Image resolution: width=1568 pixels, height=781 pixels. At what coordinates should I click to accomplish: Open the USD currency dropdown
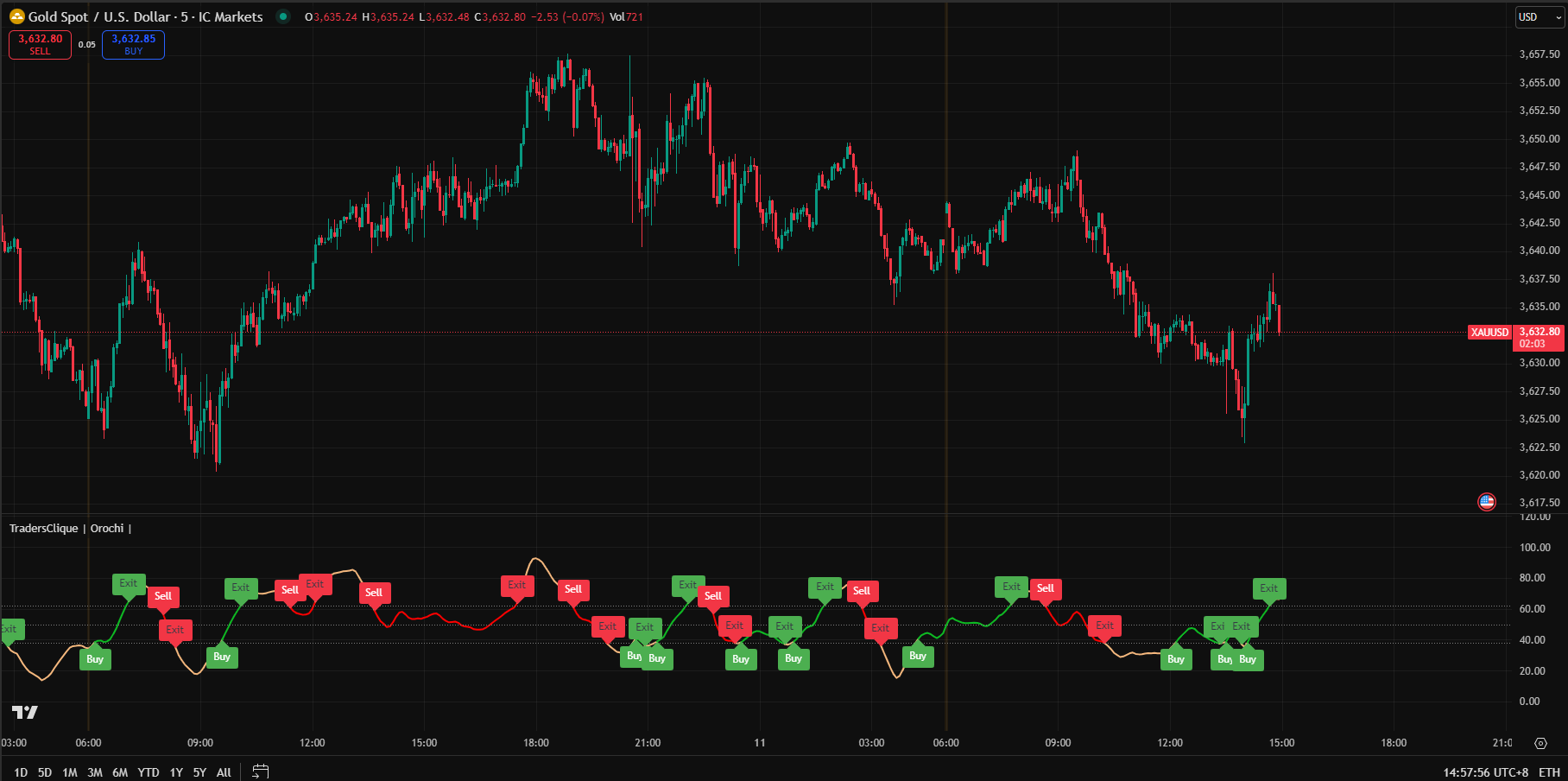[1539, 17]
